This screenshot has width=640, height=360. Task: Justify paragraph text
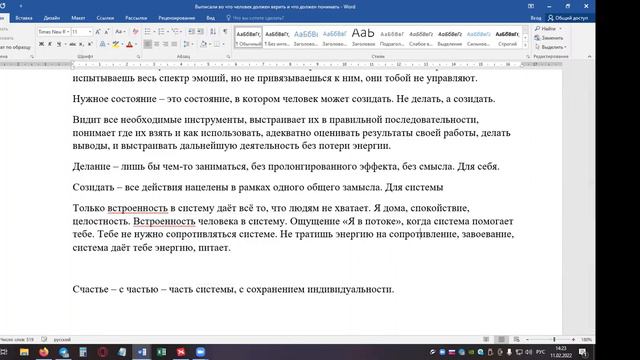point(174,44)
